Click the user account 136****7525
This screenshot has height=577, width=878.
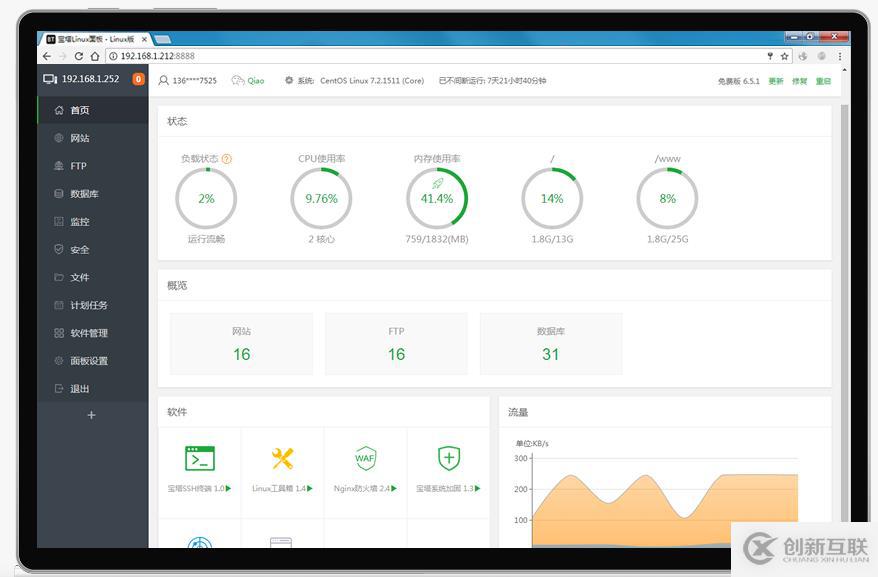click(x=188, y=81)
